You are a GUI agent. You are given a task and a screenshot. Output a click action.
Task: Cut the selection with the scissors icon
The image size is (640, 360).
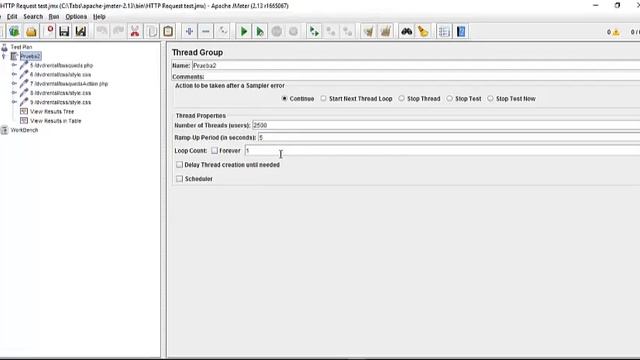(x=135, y=31)
